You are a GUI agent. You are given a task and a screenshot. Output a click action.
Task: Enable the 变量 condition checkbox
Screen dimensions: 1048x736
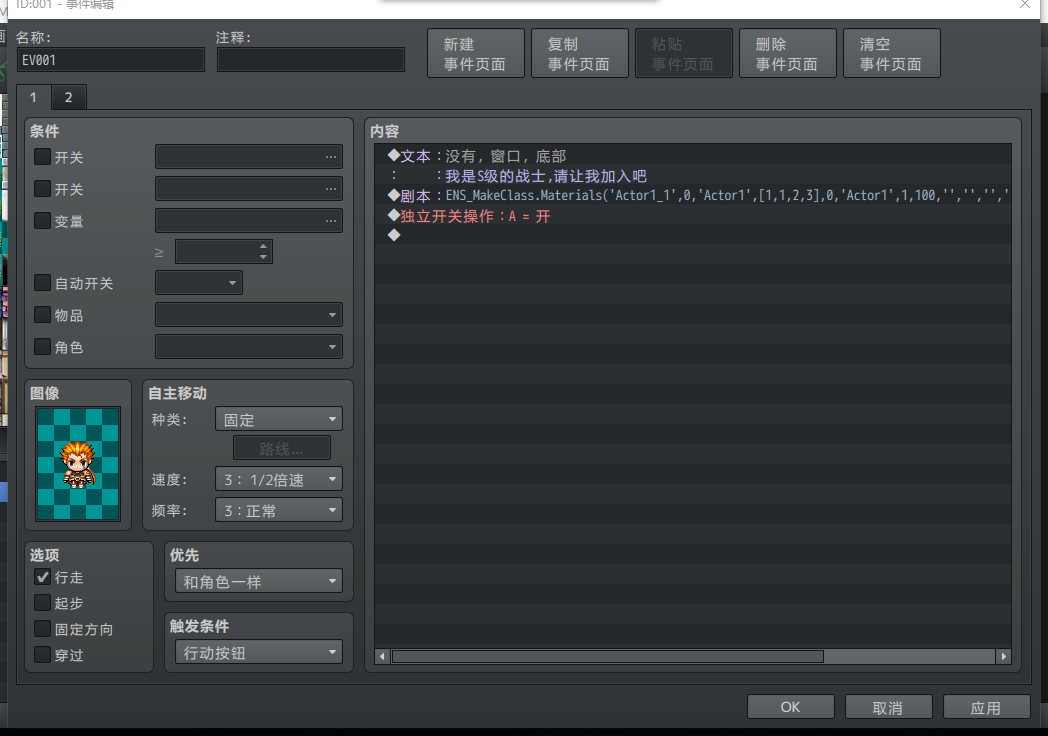pyautogui.click(x=42, y=221)
